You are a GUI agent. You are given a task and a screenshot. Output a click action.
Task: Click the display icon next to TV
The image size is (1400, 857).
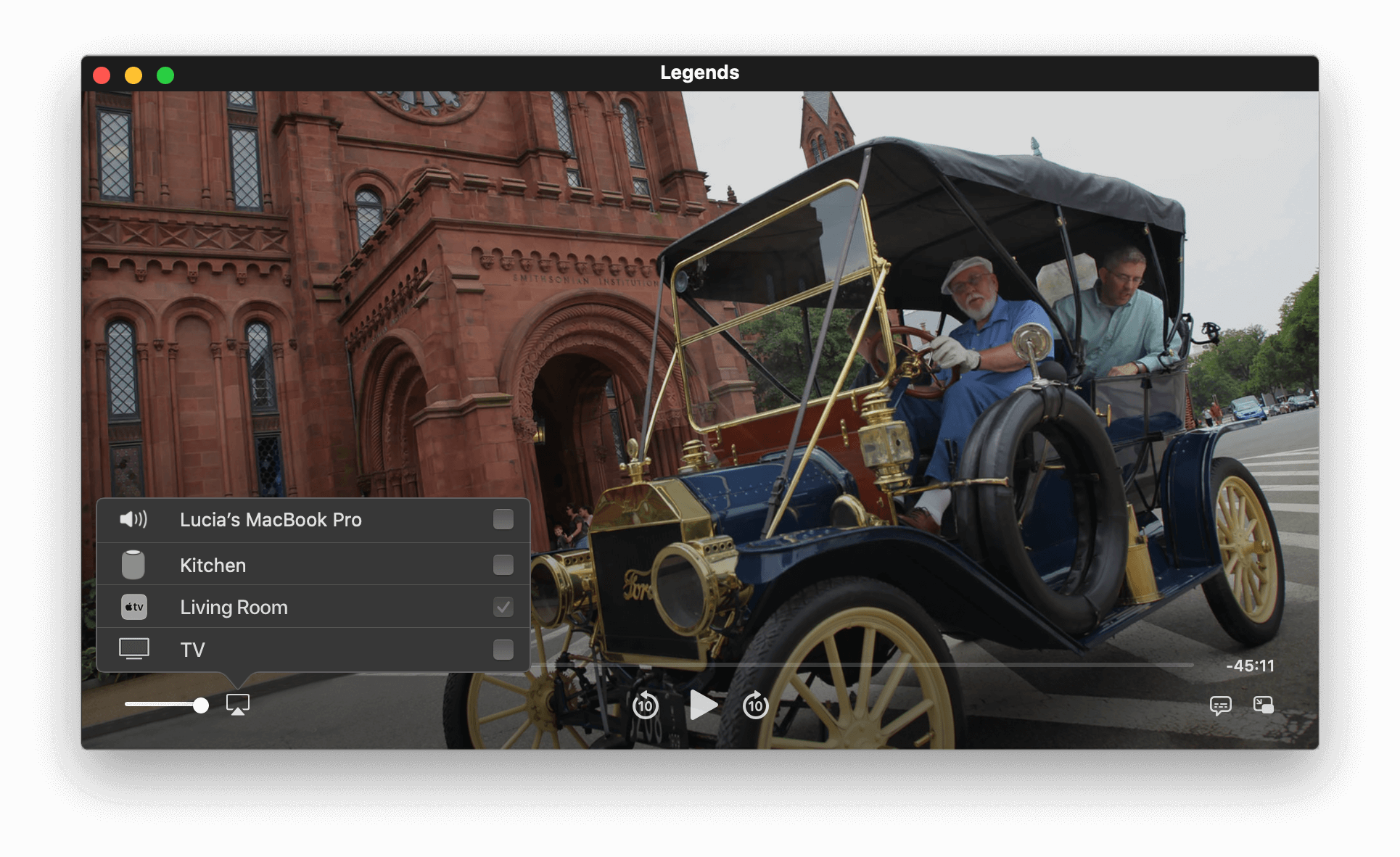pyautogui.click(x=133, y=649)
